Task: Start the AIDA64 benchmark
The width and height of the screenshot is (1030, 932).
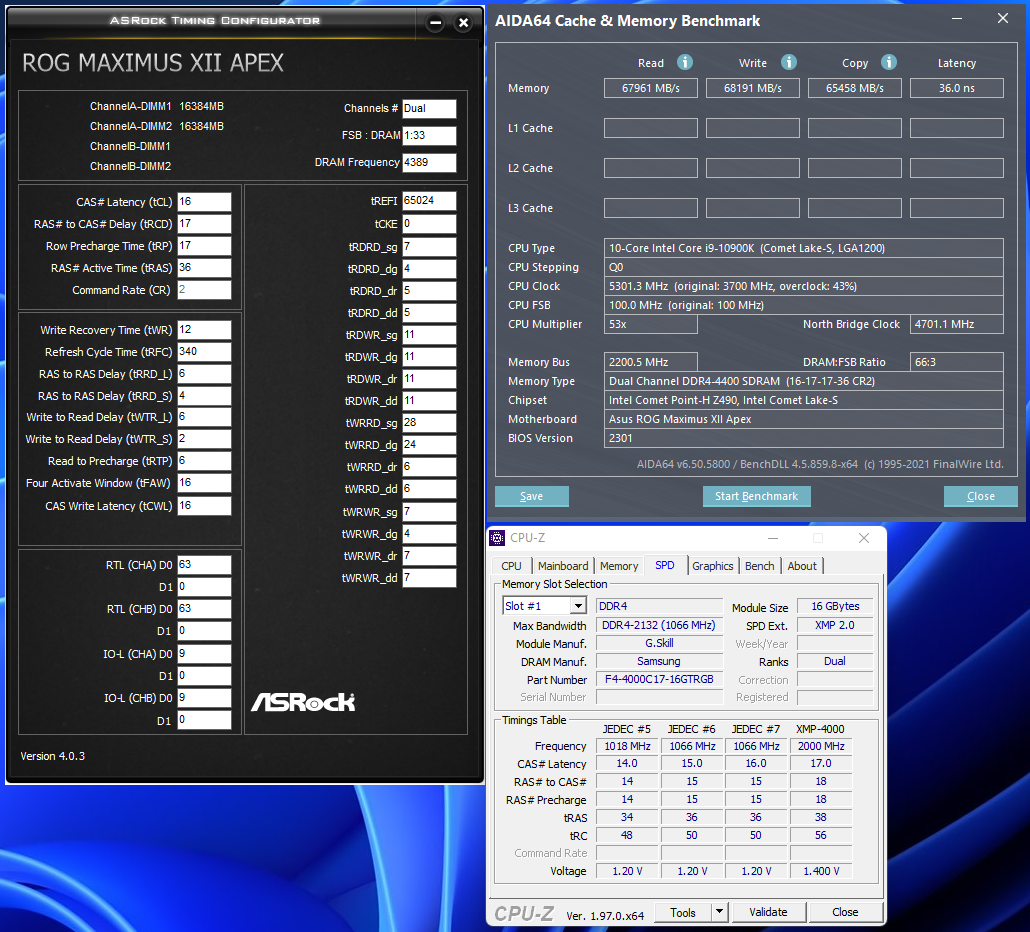Action: [x=757, y=496]
